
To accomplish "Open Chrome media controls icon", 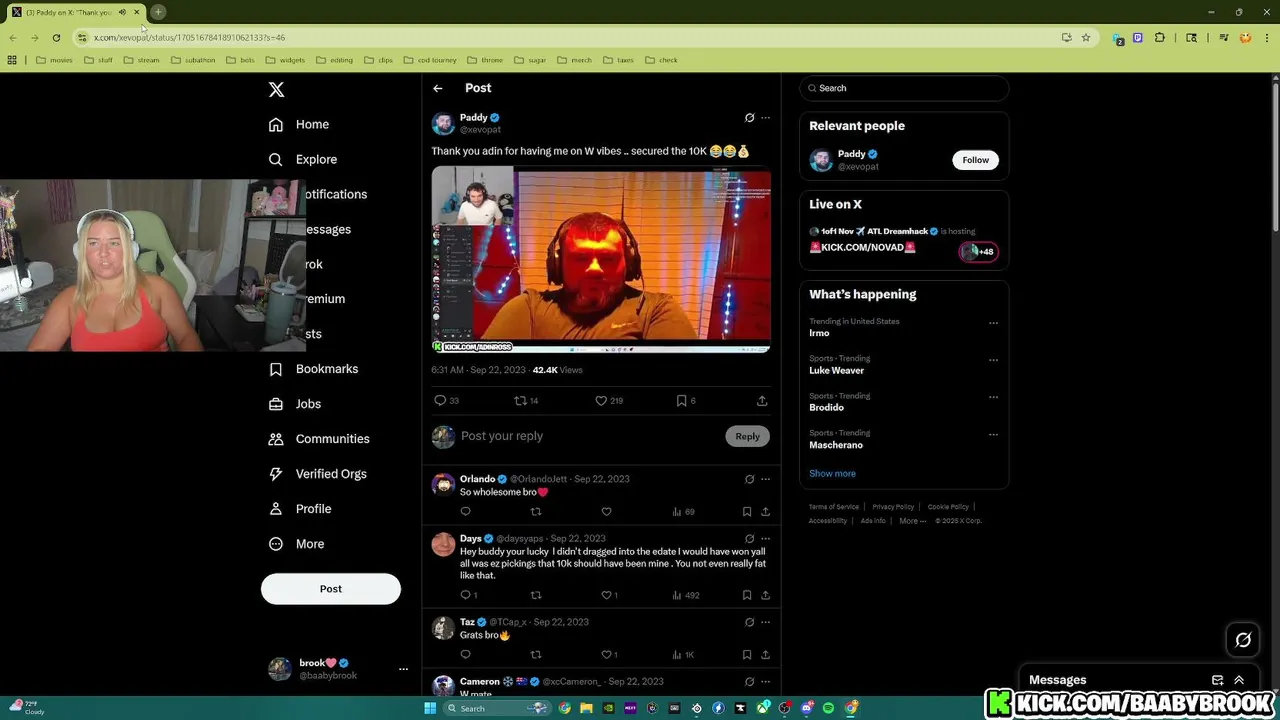I will tap(1223, 38).
